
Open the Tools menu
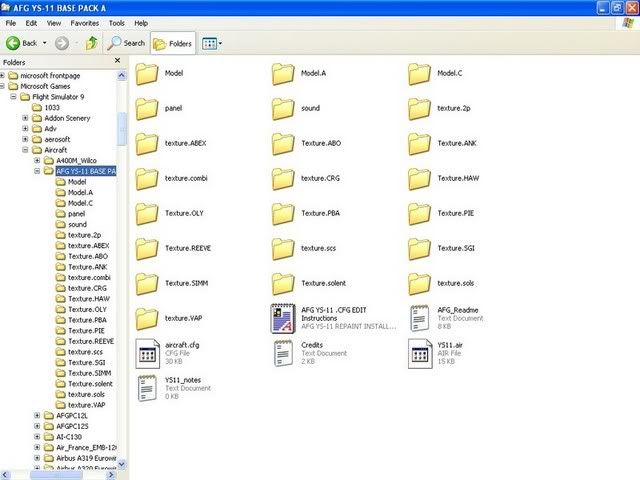tap(116, 23)
